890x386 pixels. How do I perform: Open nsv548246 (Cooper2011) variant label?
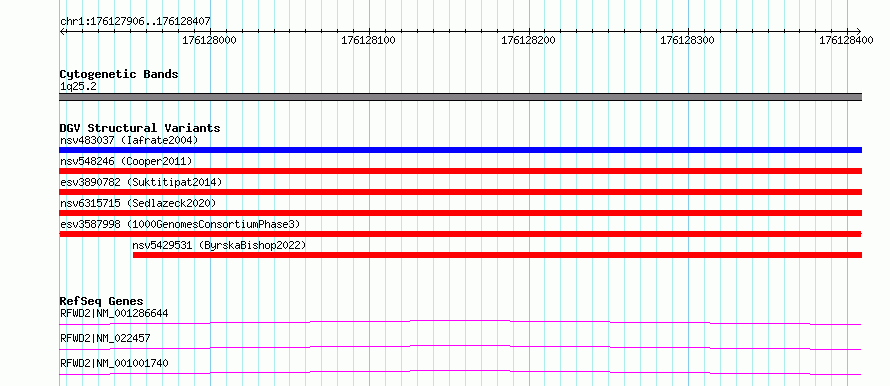click(x=126, y=161)
